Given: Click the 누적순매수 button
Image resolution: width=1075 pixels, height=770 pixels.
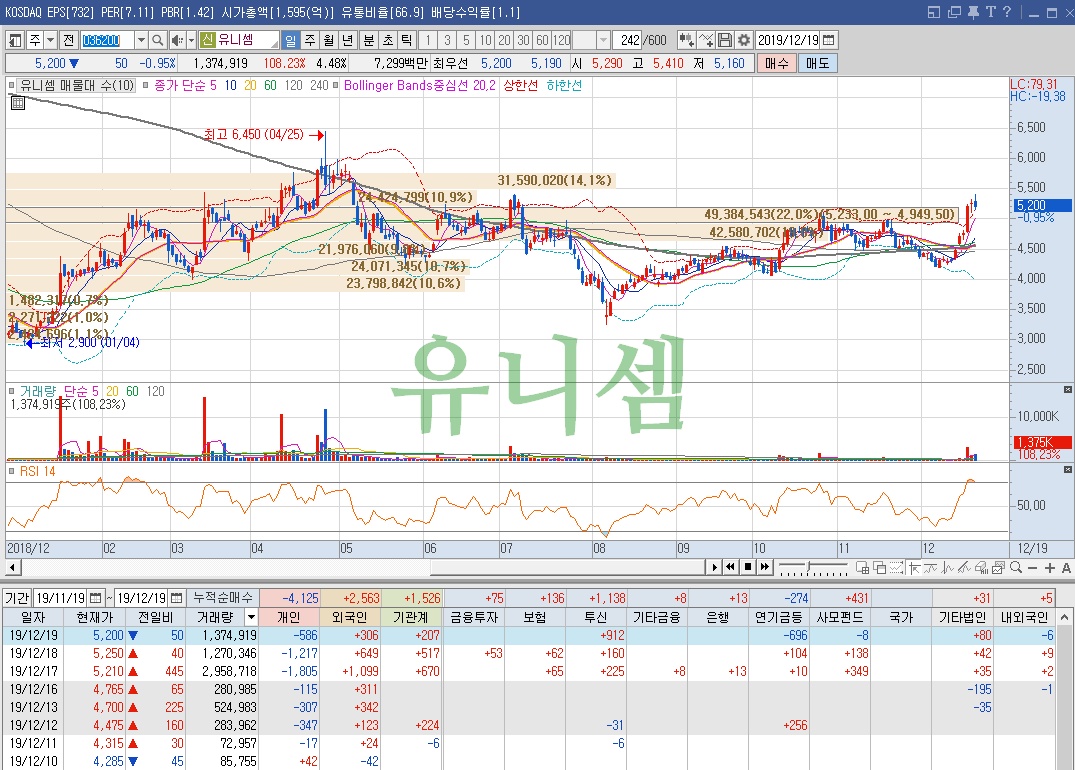Looking at the screenshot, I should click(223, 598).
